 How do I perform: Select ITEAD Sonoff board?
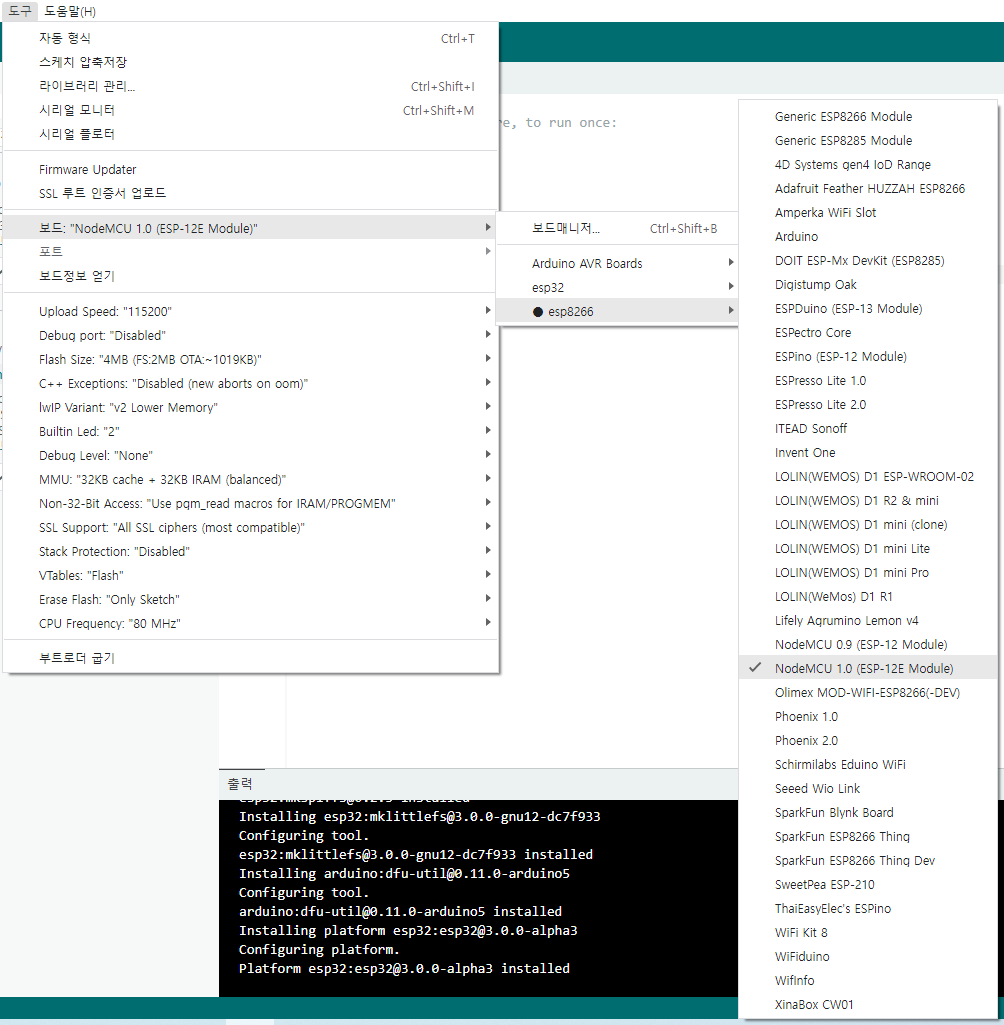tap(868, 429)
